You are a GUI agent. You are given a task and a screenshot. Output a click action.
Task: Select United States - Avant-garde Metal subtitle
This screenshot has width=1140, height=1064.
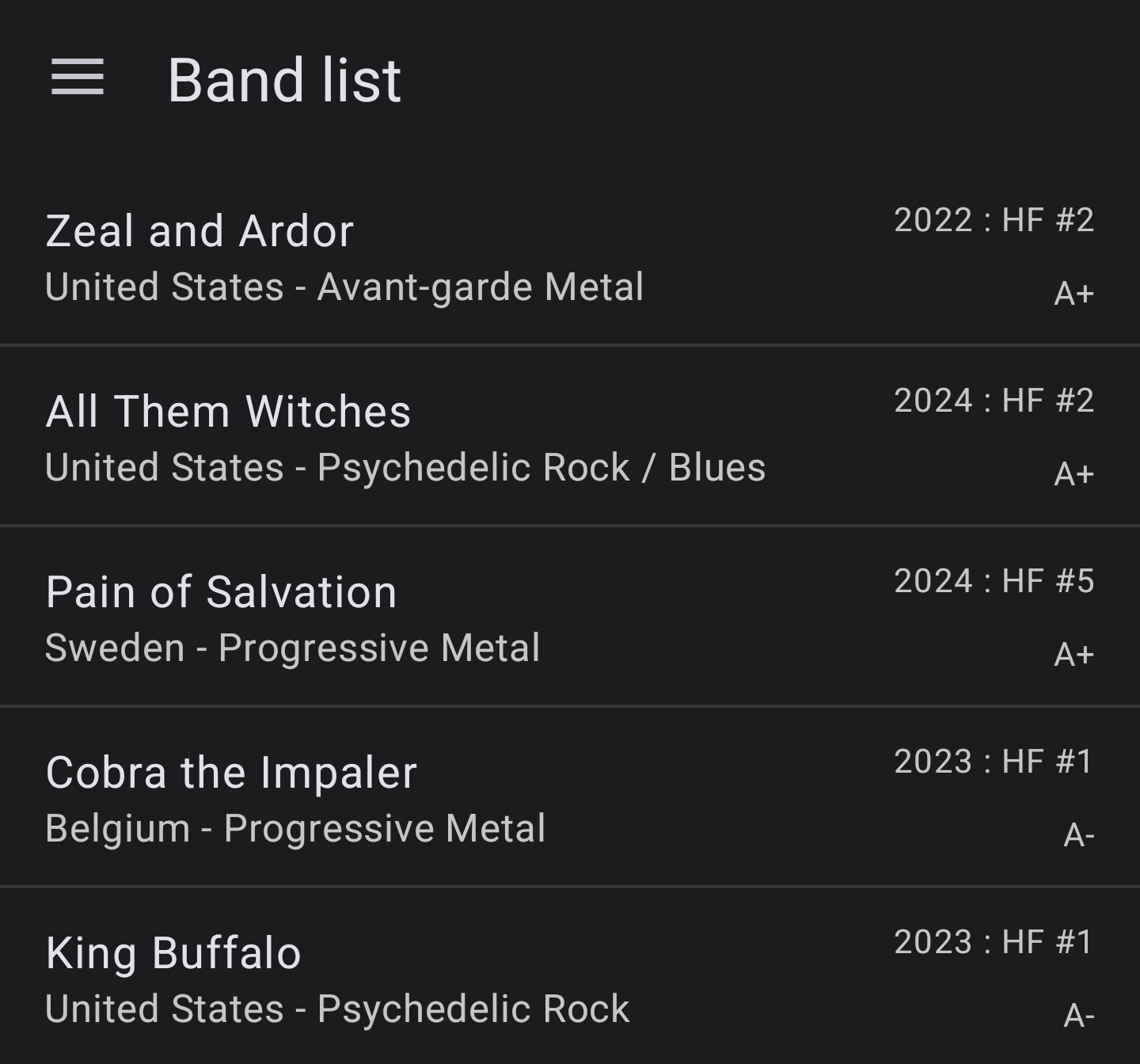click(344, 287)
